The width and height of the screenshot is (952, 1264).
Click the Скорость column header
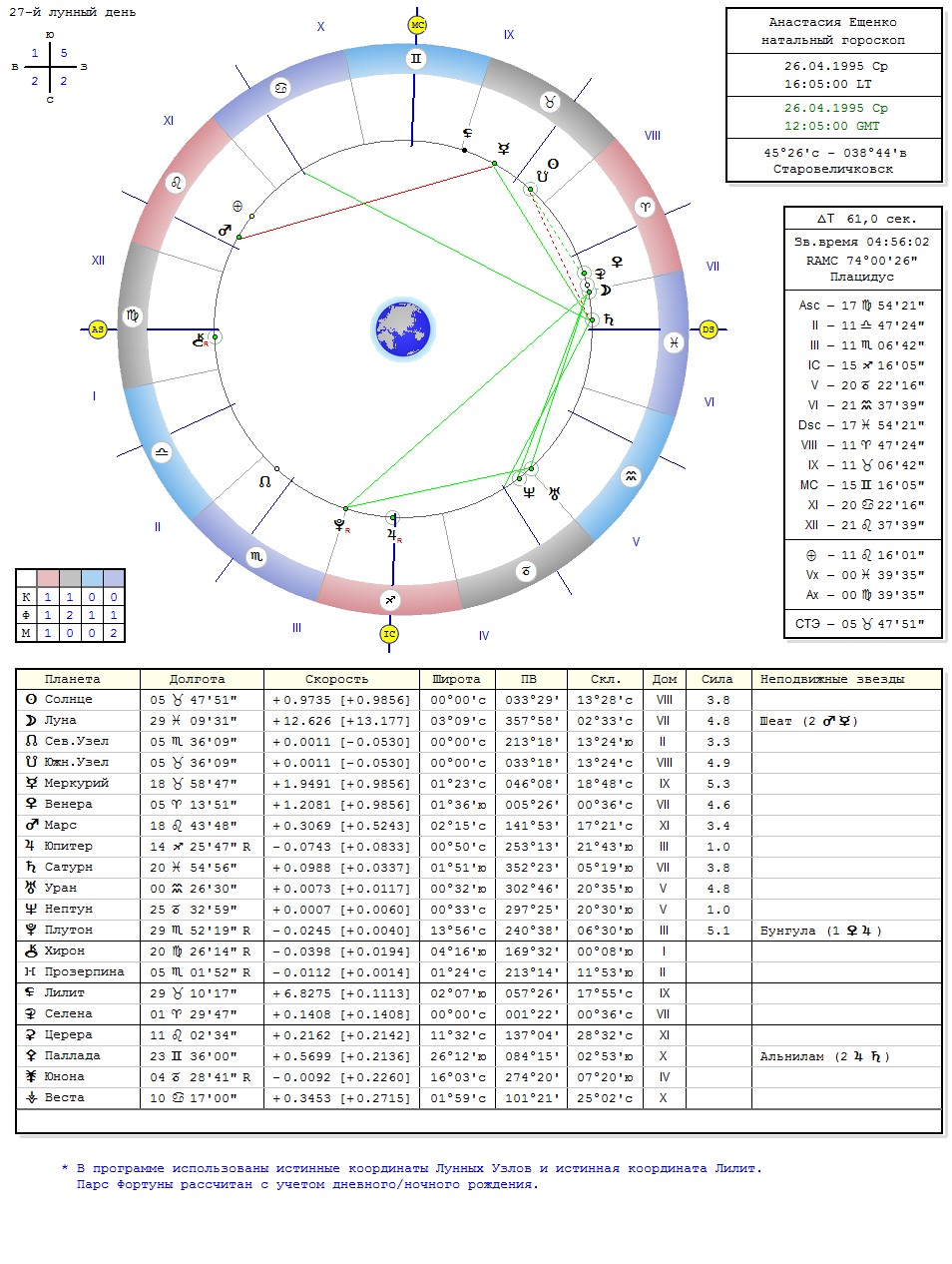(x=337, y=679)
